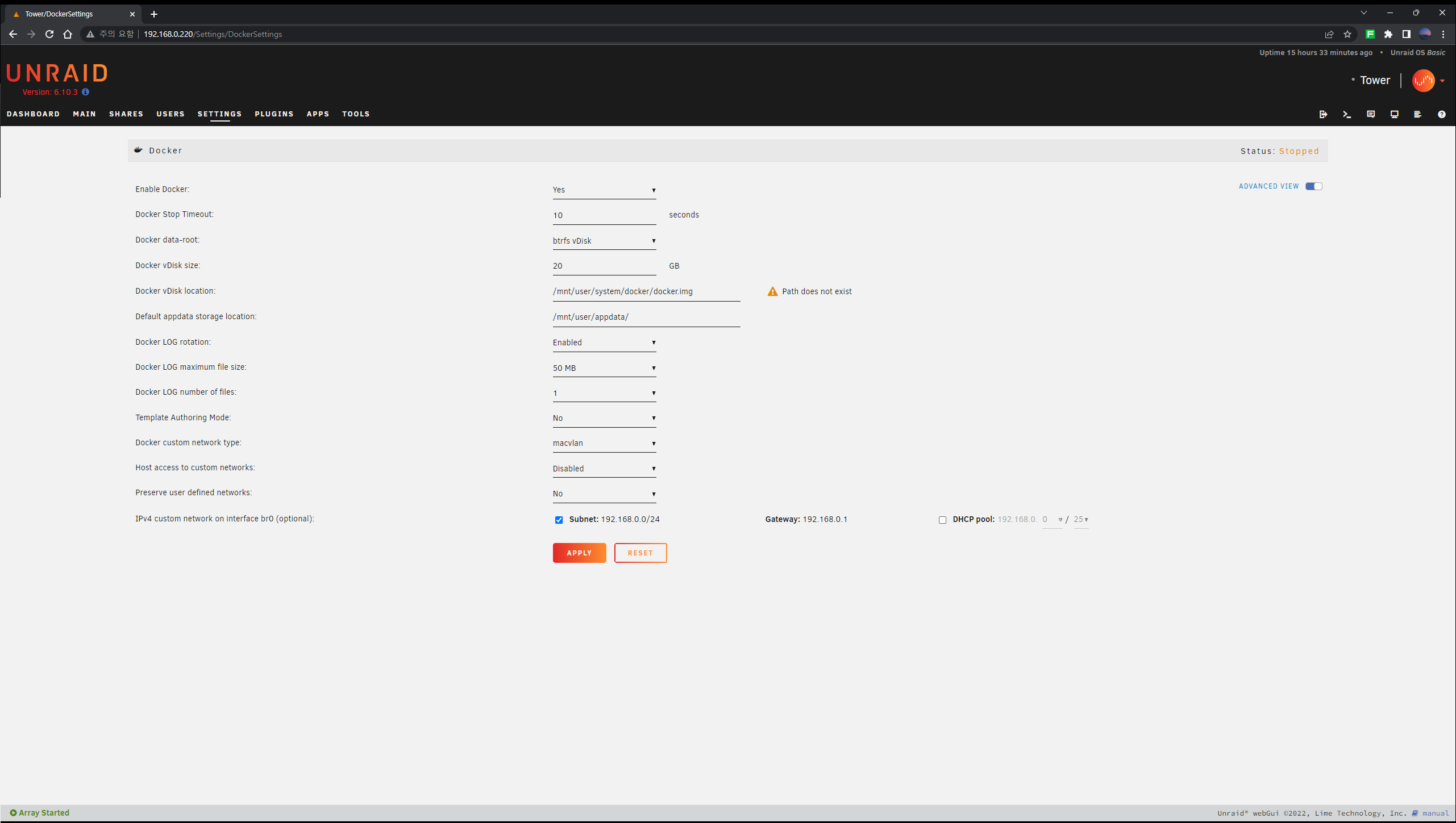Open the Docker LOG maximum file size dropdown
The height and width of the screenshot is (823, 1456).
click(x=604, y=368)
